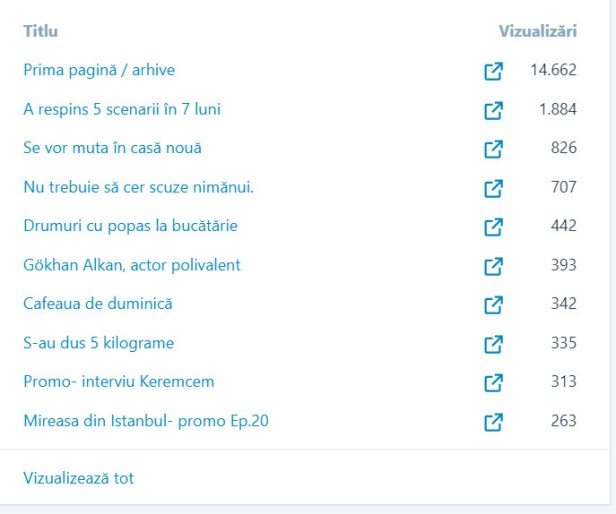Click external link icon for Mireasa din Istanbul promo
Viewport: 616px width, 514px height.
pos(492,422)
